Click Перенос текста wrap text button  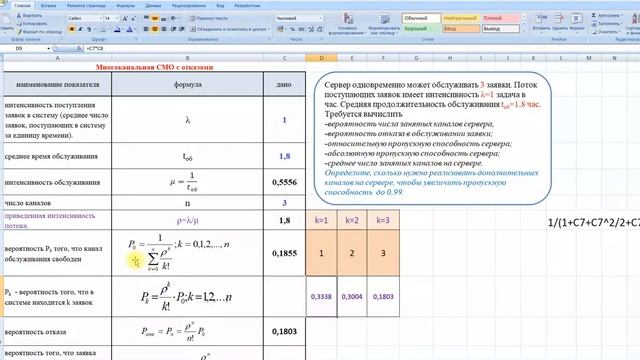[209, 18]
